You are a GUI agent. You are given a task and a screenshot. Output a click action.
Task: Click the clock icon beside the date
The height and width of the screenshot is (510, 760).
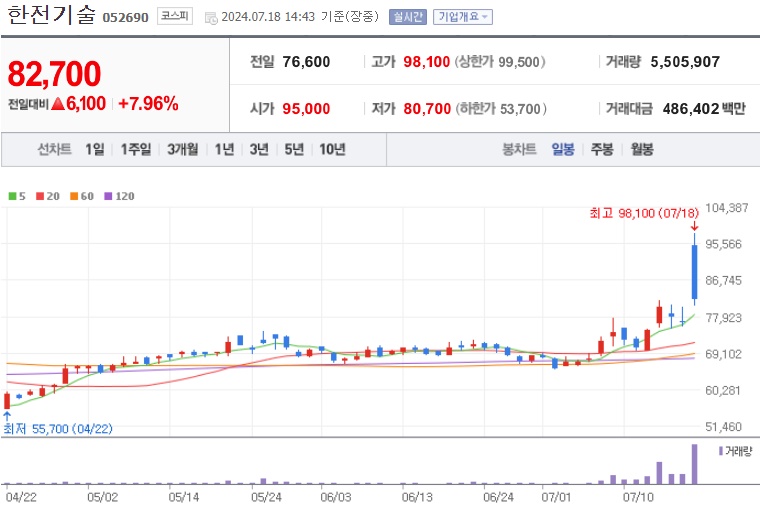coord(211,18)
